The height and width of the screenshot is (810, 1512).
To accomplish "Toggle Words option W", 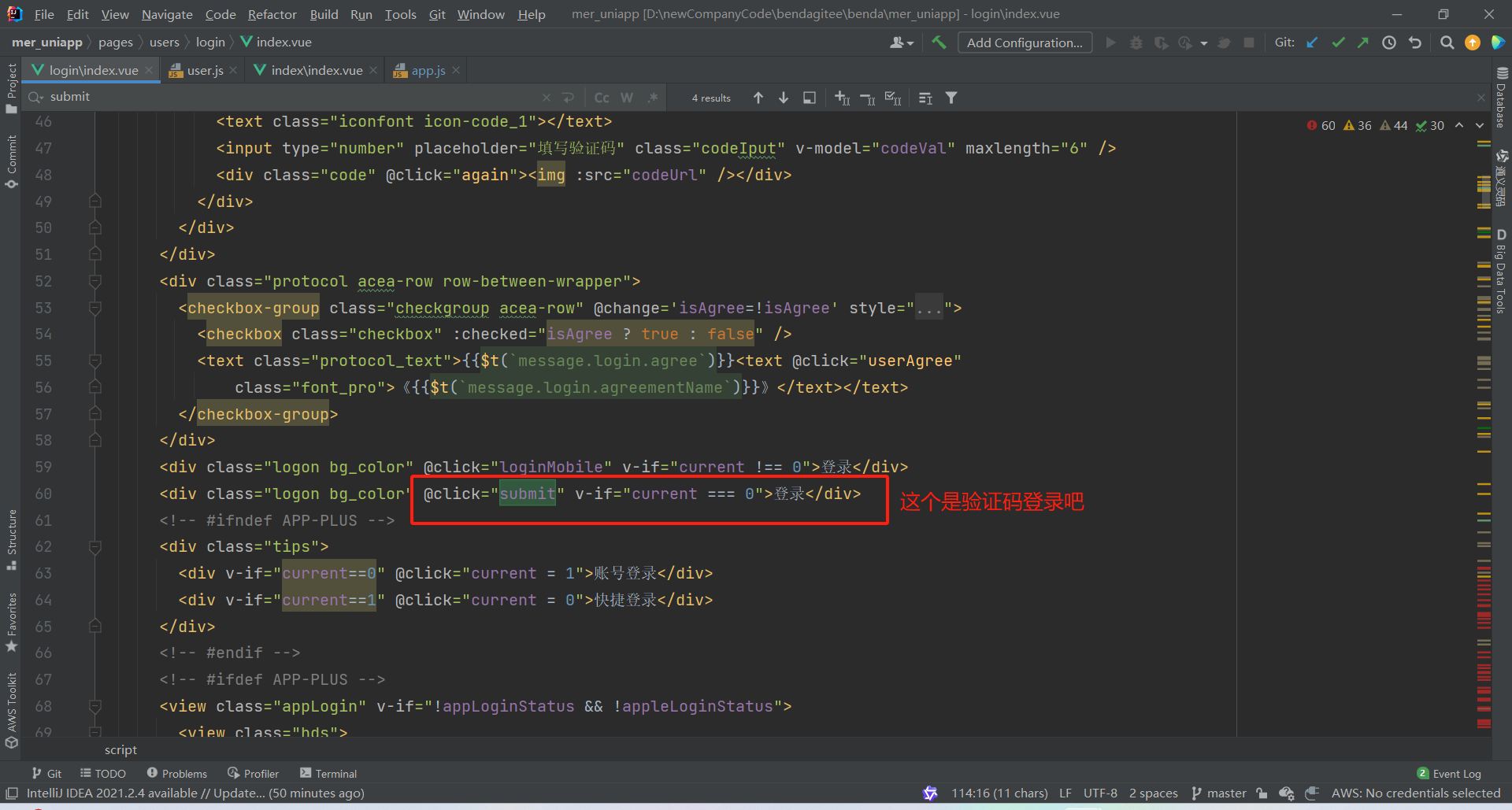I will point(627,98).
